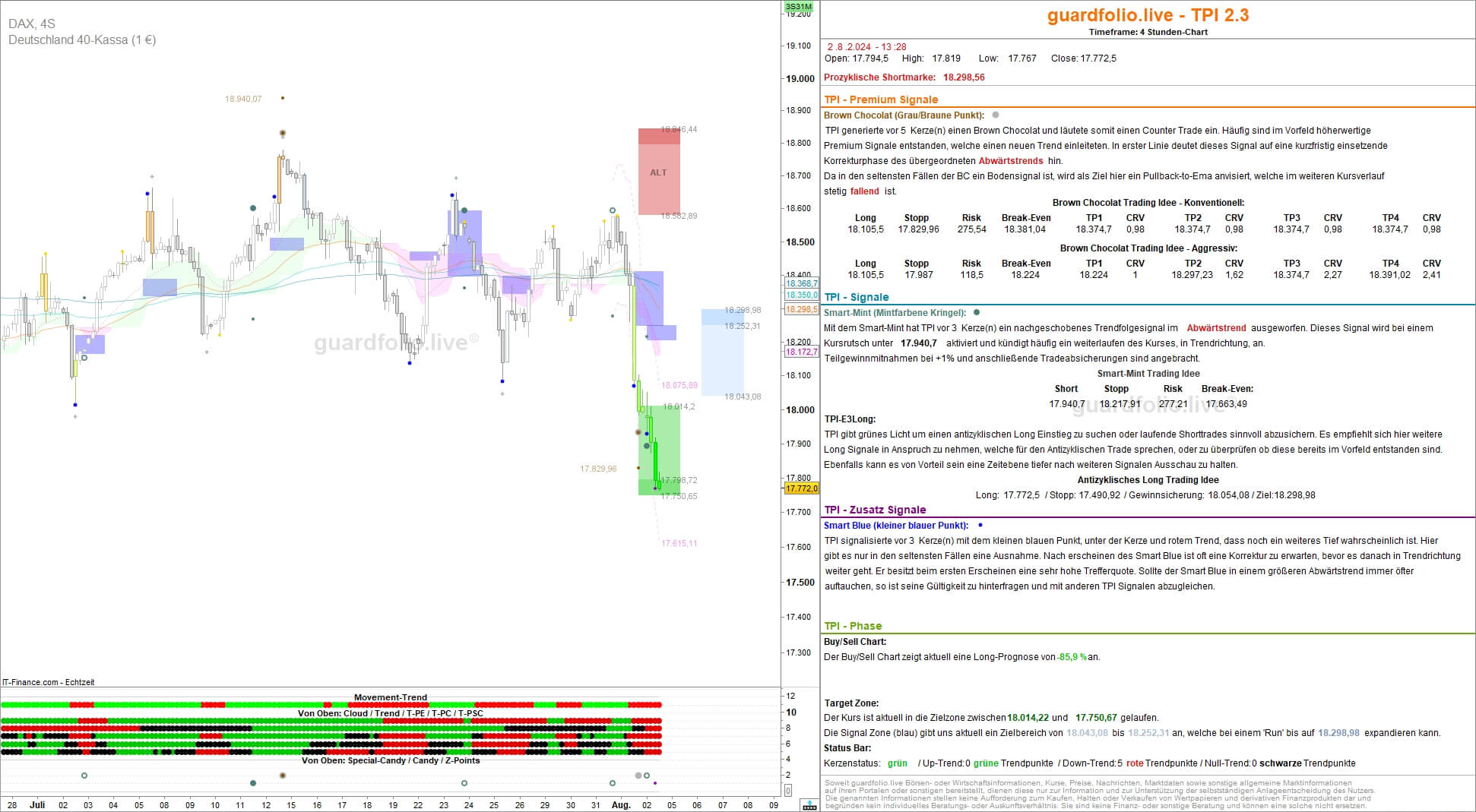The image size is (1476, 812).
Task: Click the Aug. label on date axis
Action: [x=621, y=804]
